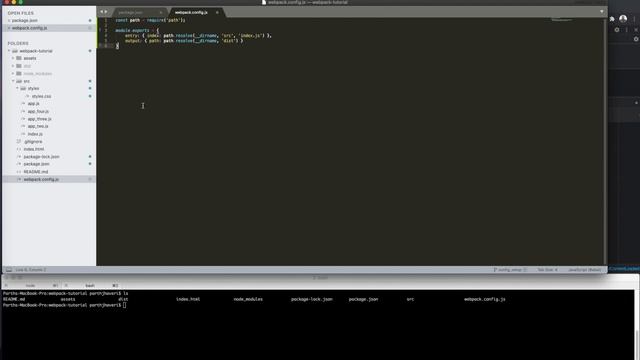Open app_three.js in the sidebar
Viewport: 640px width, 360px height.
(40, 119)
